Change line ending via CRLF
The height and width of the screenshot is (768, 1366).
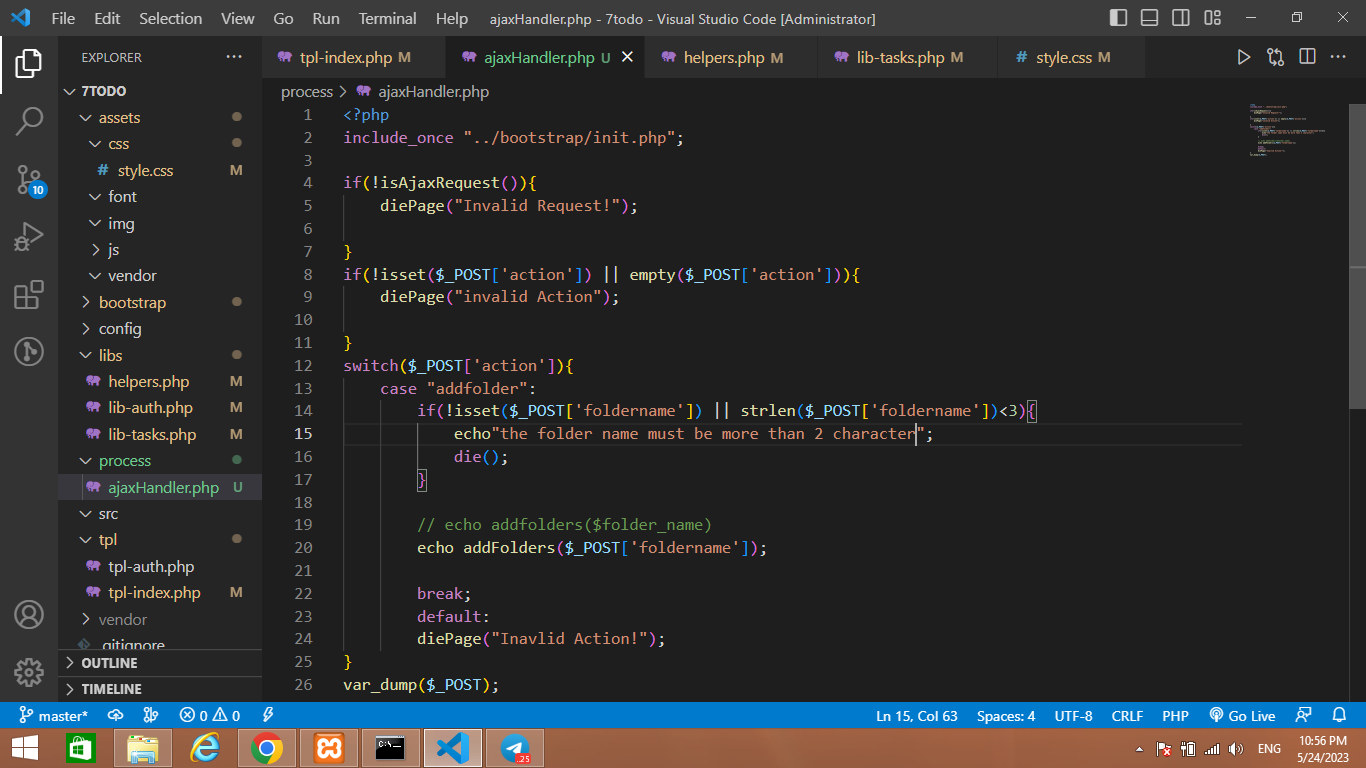tap(1127, 715)
